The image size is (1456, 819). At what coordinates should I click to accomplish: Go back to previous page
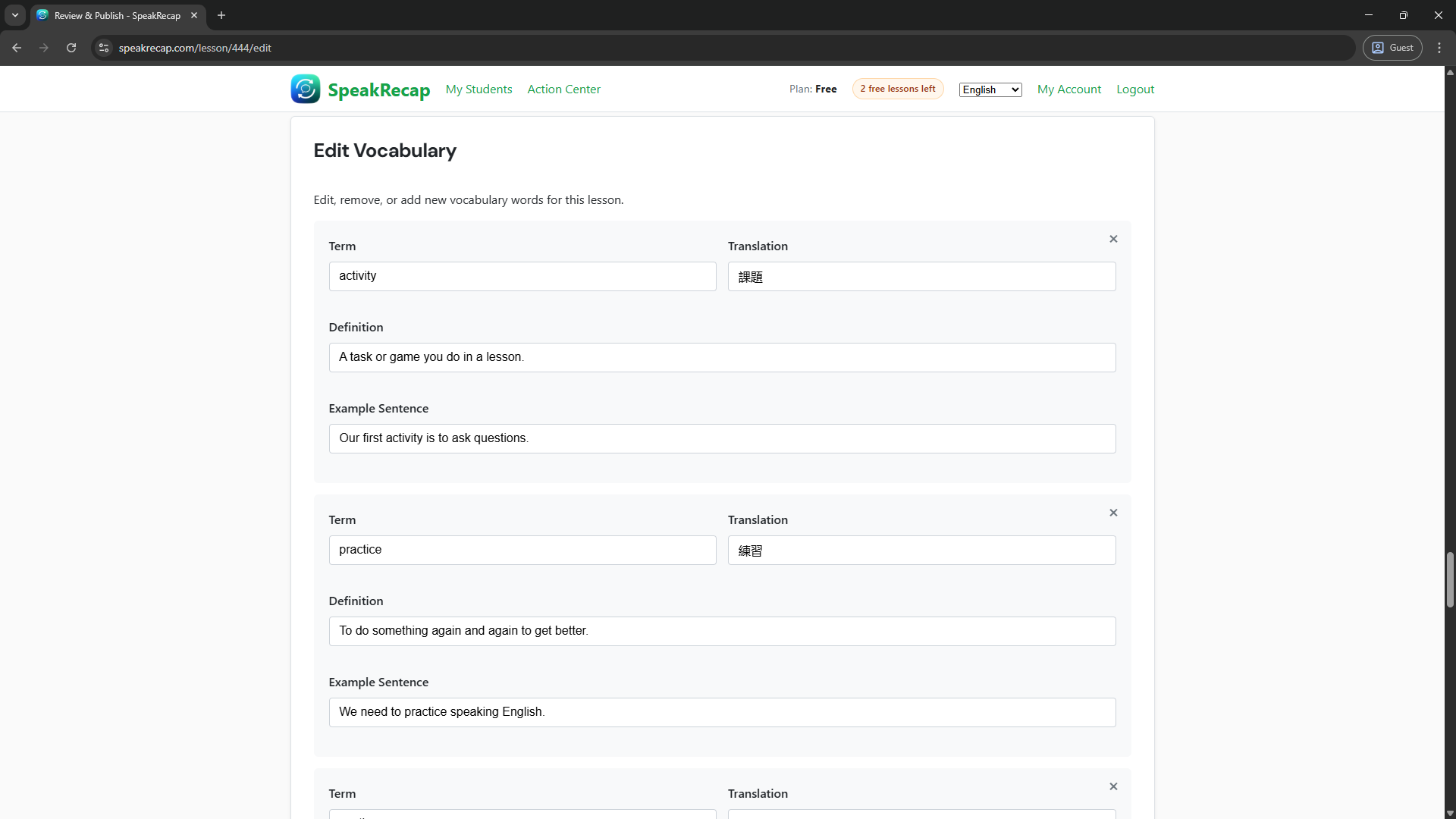pos(17,48)
